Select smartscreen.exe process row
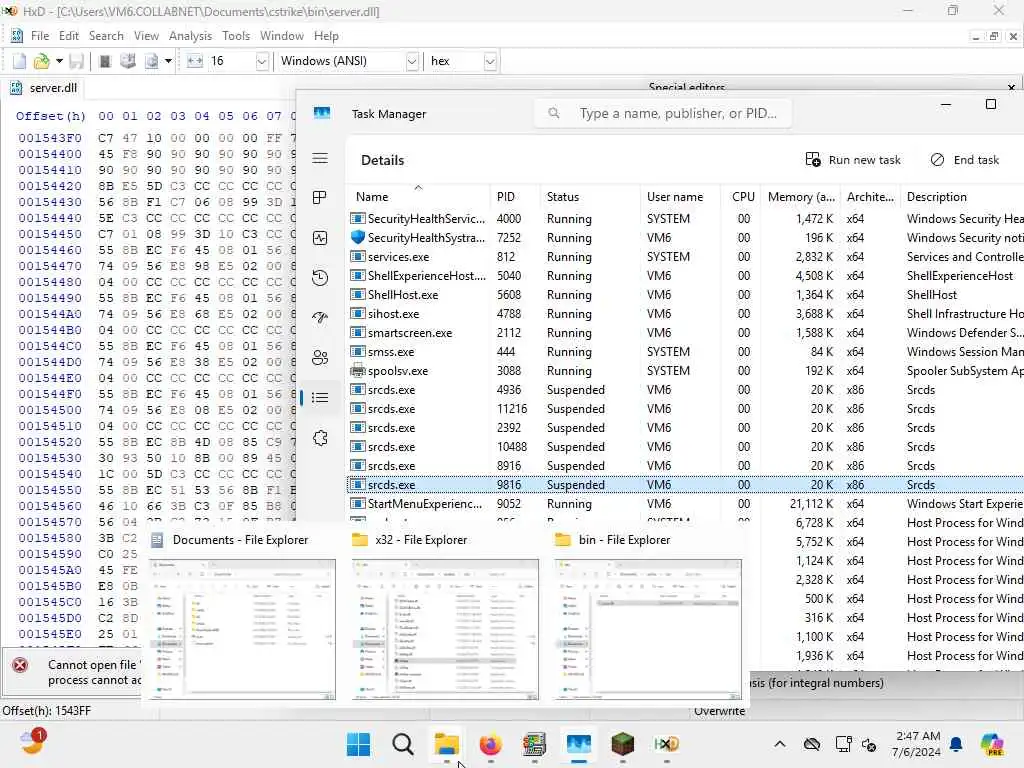1024x768 pixels. point(684,333)
